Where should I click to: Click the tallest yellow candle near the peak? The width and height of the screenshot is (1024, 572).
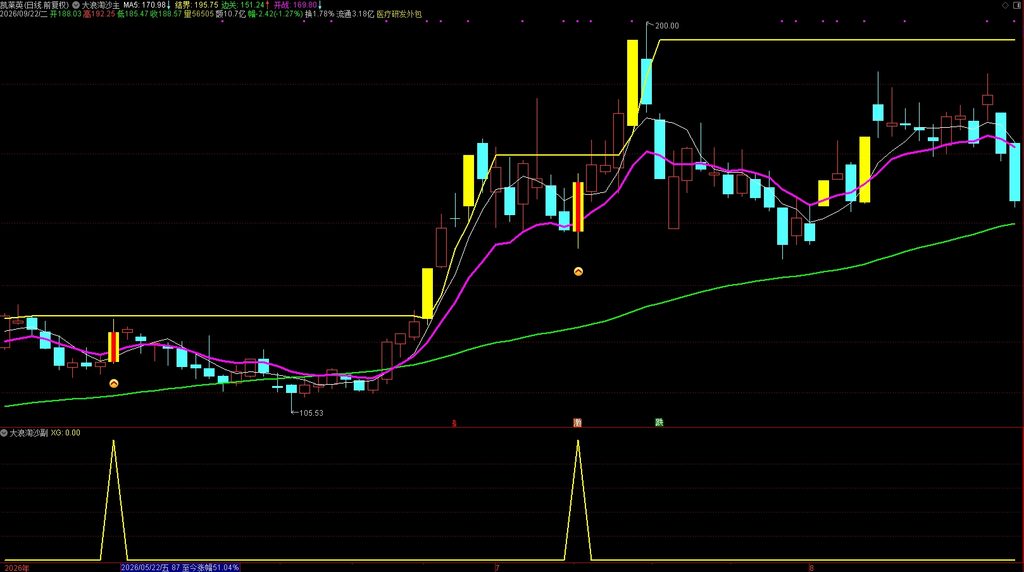coord(632,83)
